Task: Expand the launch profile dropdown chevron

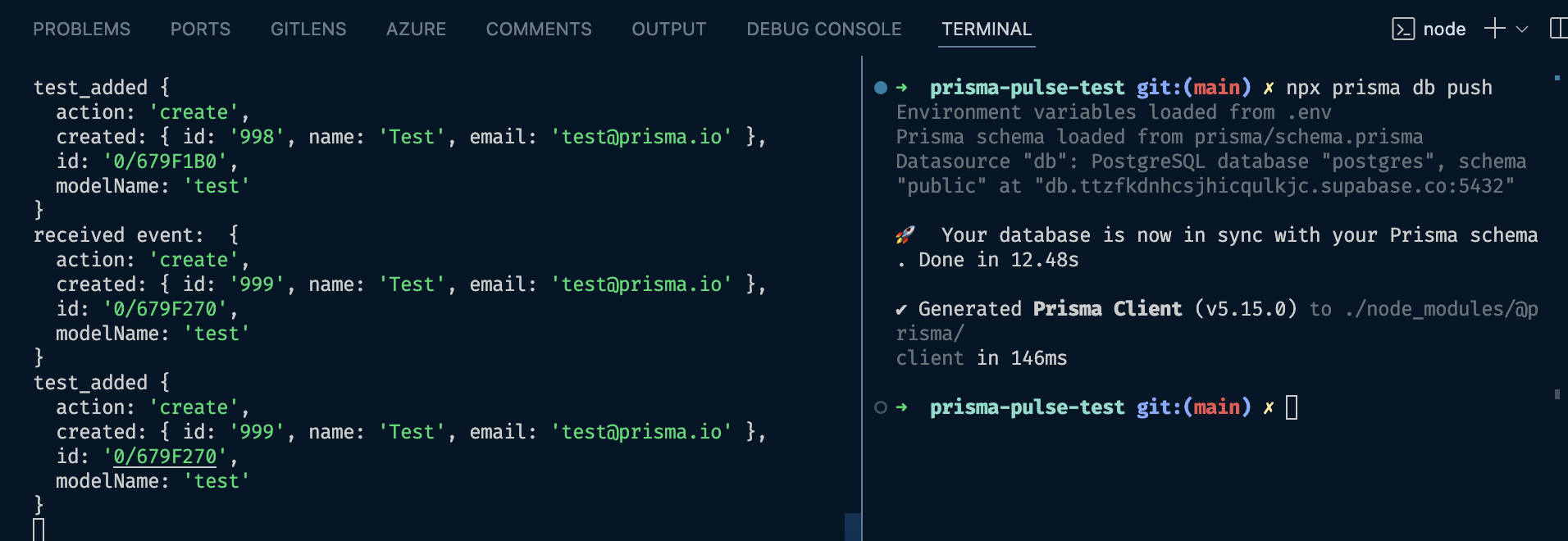Action: [1522, 30]
